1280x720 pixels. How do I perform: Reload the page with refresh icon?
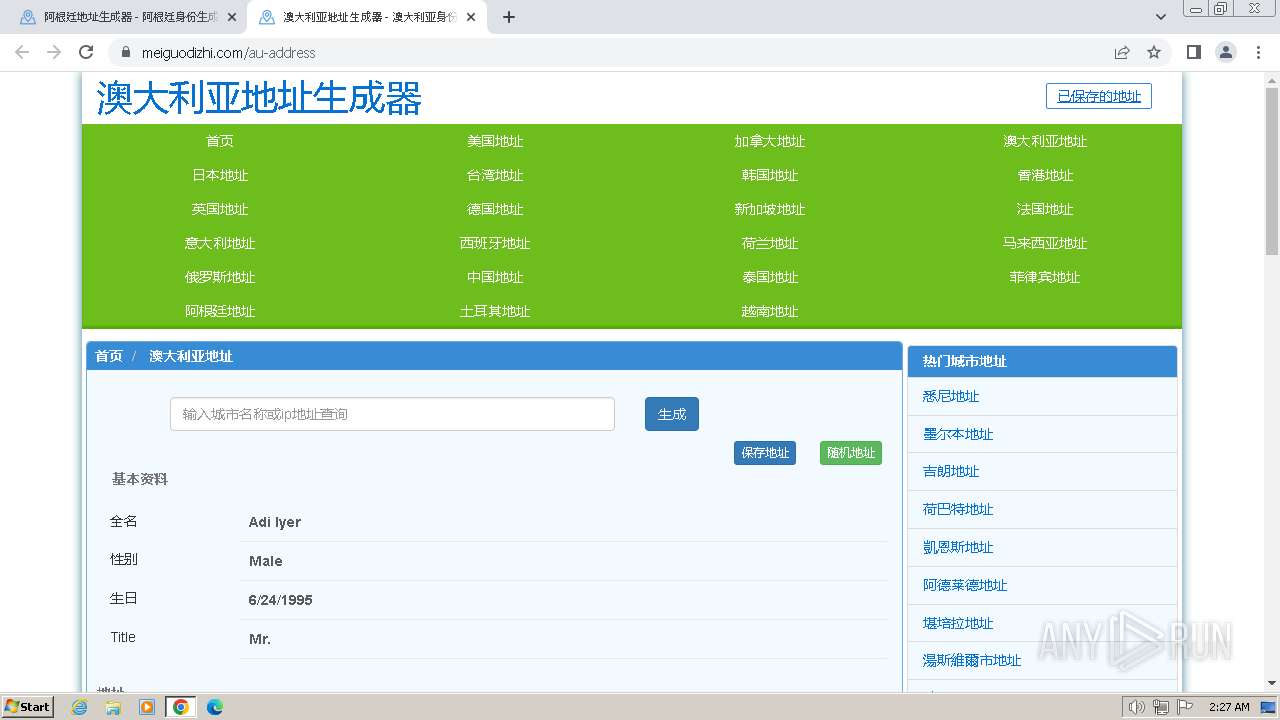[x=86, y=52]
